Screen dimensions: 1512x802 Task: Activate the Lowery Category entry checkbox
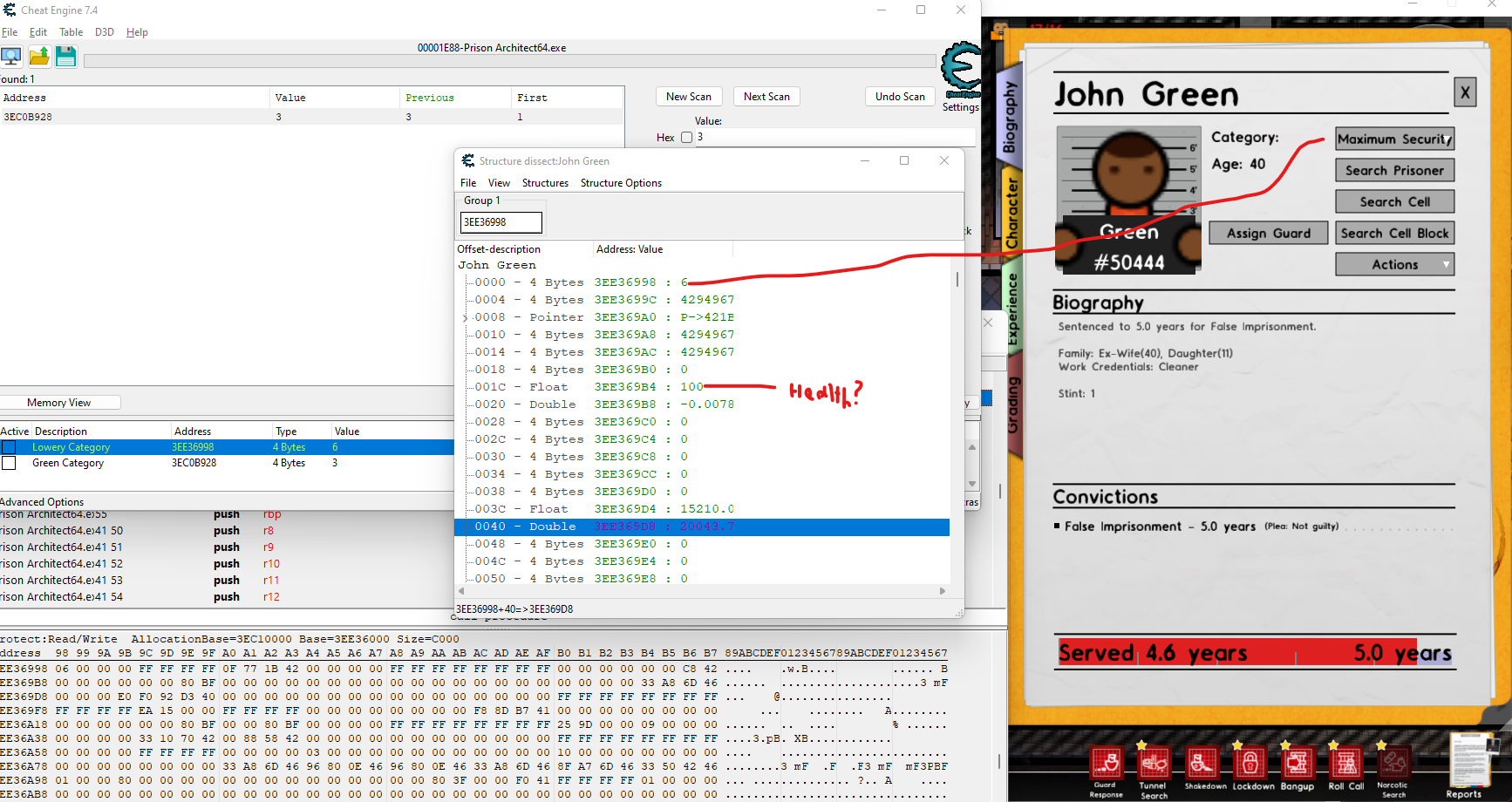click(x=9, y=447)
